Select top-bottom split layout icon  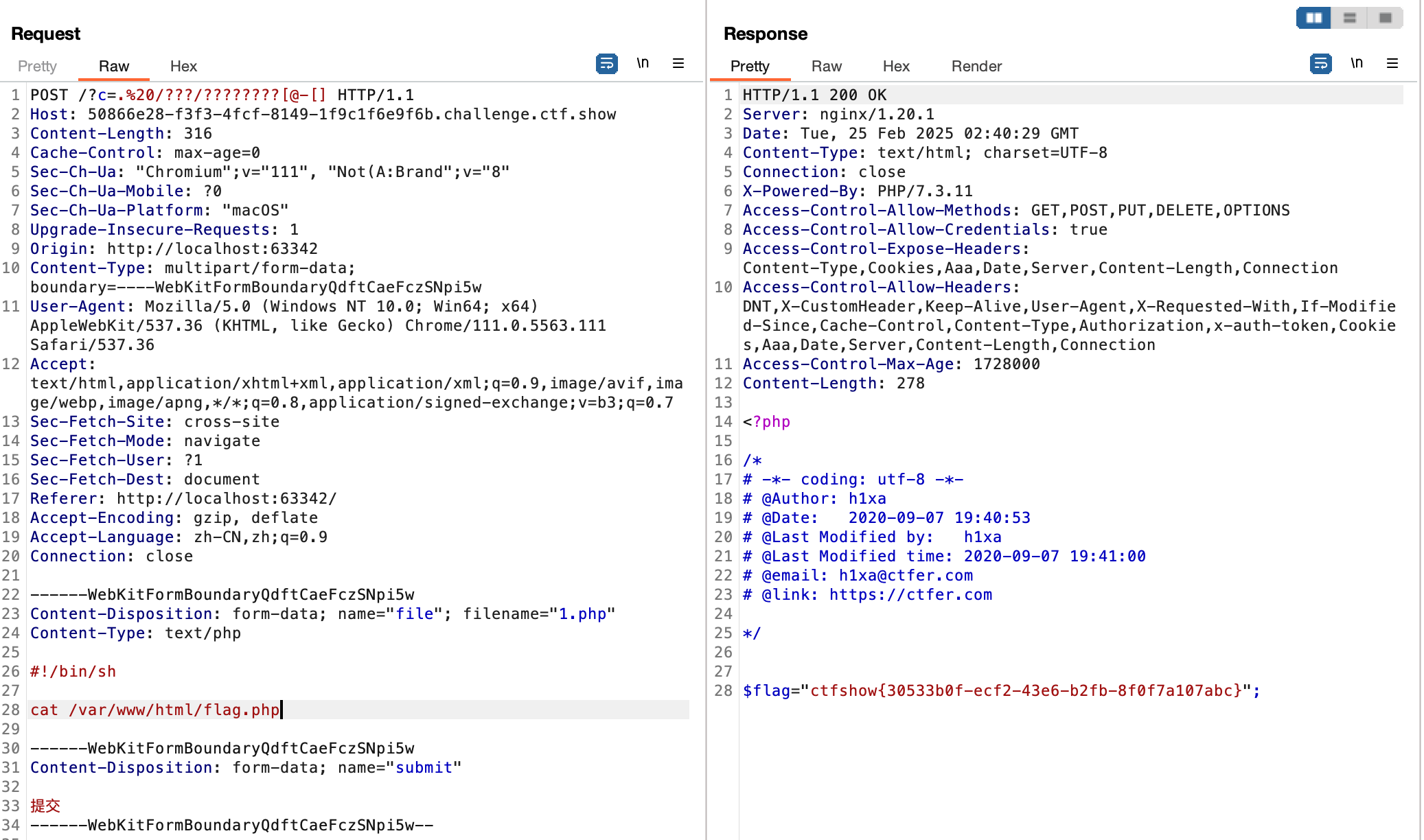(1350, 18)
